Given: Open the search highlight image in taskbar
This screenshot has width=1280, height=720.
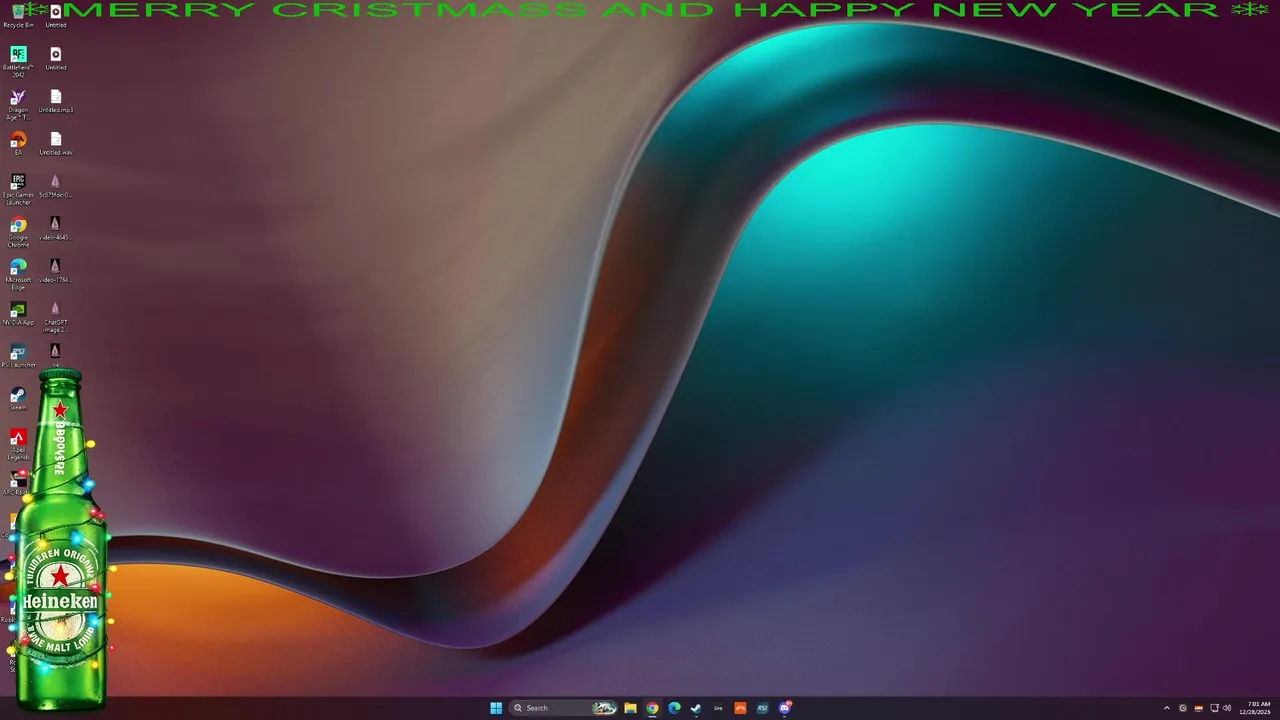Looking at the screenshot, I should [x=604, y=708].
